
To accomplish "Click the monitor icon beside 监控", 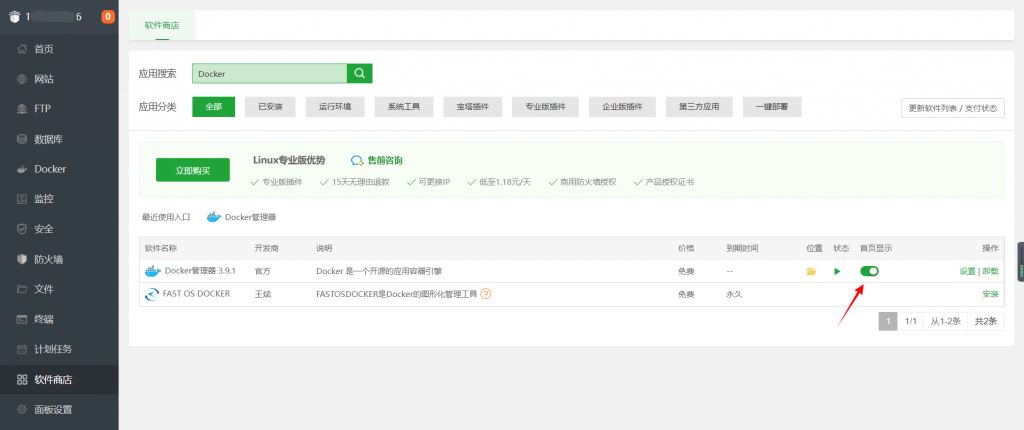I will pos(22,199).
